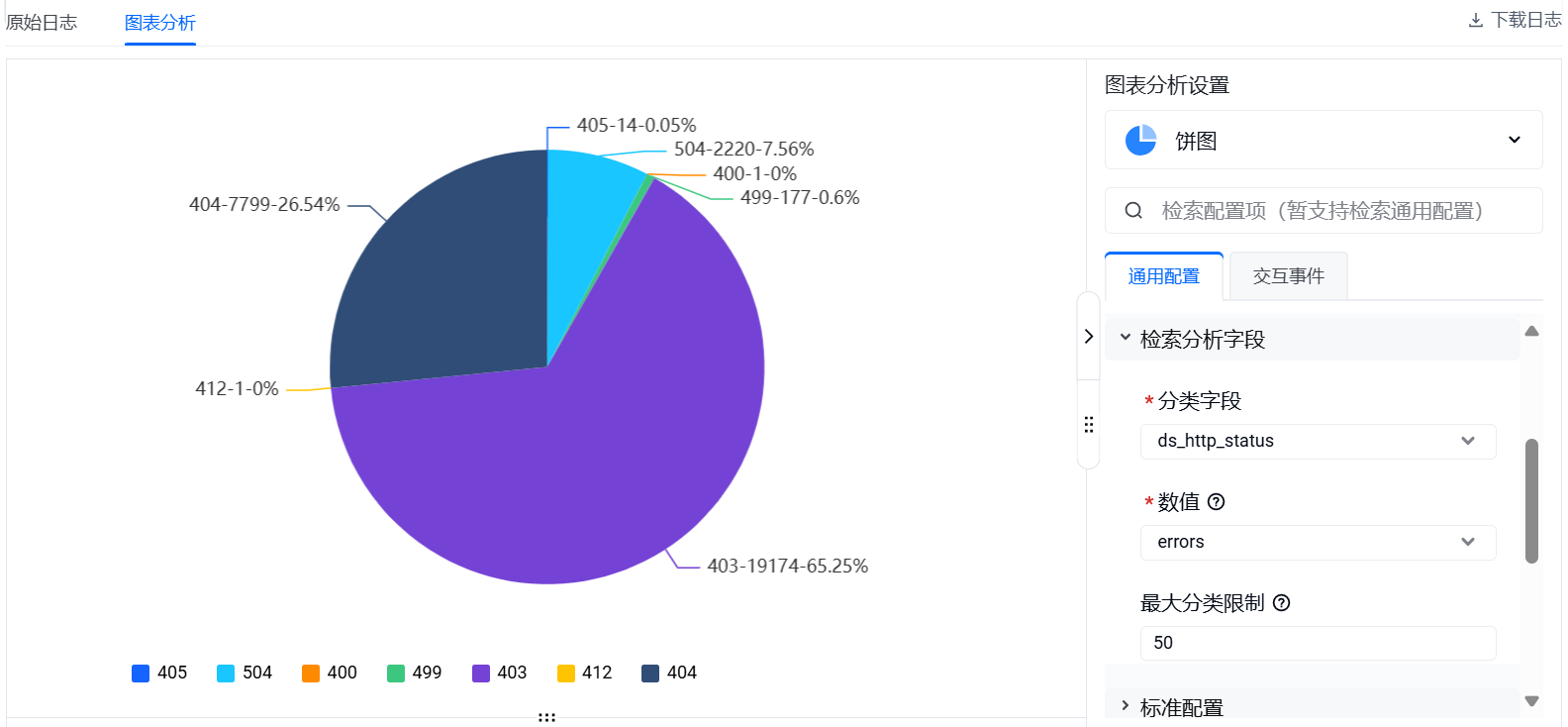Toggle the 504 legend item
The width and height of the screenshot is (1568, 727).
(x=245, y=674)
